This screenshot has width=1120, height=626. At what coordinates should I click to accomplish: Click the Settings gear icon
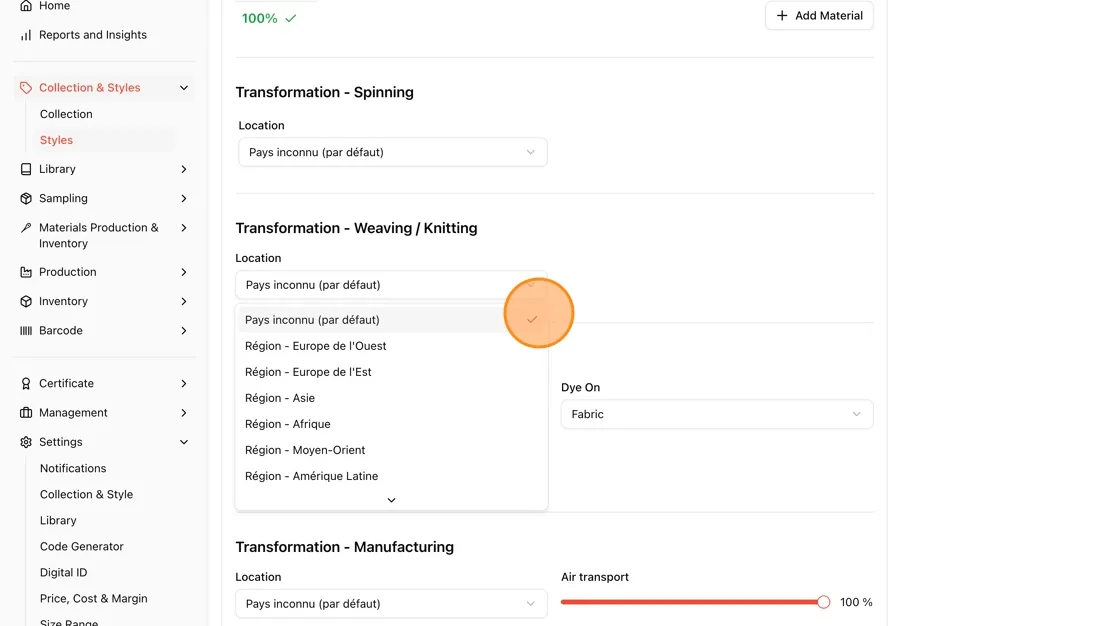pyautogui.click(x=26, y=442)
